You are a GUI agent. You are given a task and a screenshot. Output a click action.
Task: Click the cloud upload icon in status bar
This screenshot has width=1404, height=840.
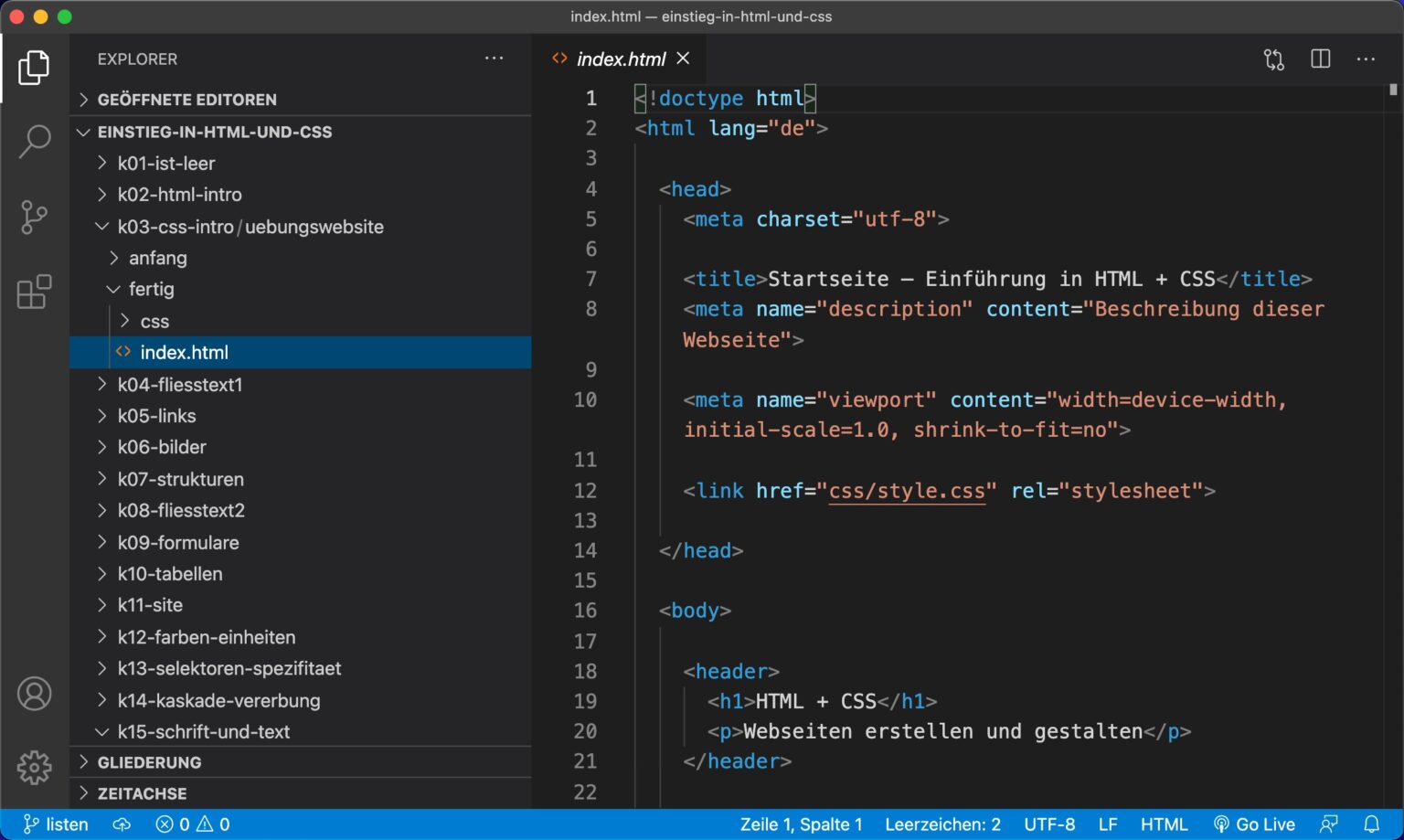click(122, 824)
